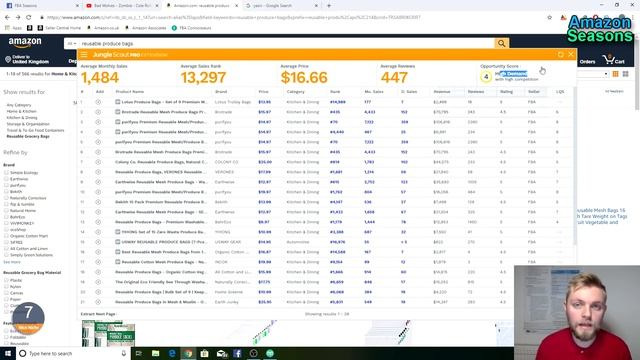Screen dimensions: 640x360
Task: Click the Windows Type here to search box
Action: click(x=73, y=353)
